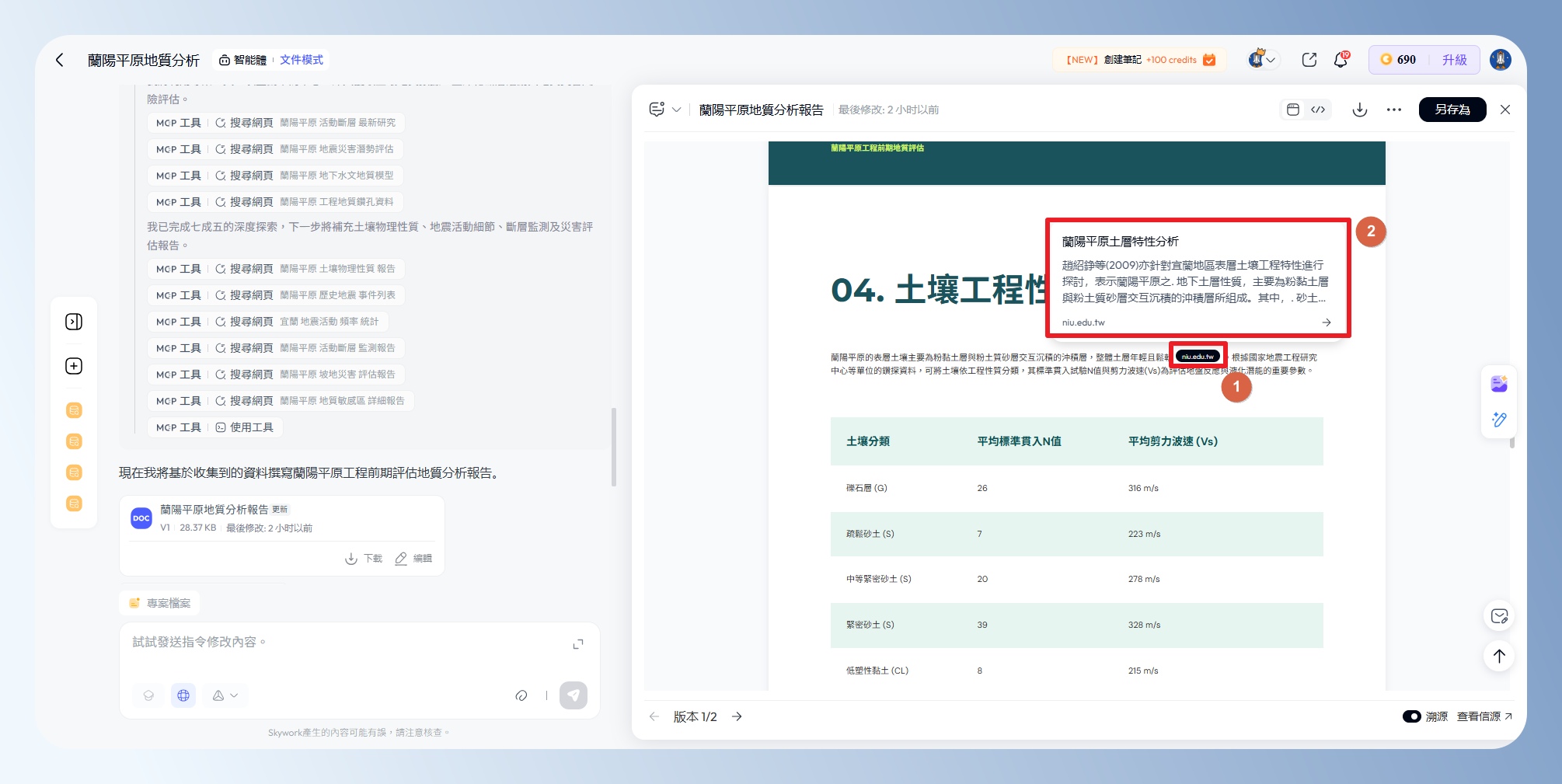Open the notifications bell
1562x784 pixels.
click(x=1341, y=60)
